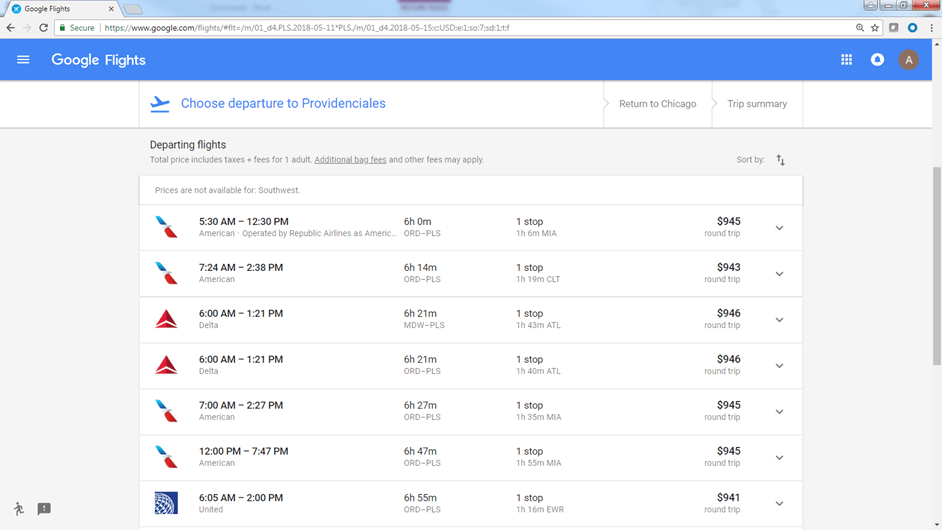Close the Google Flights tab
The image size is (942, 530).
coord(111,9)
